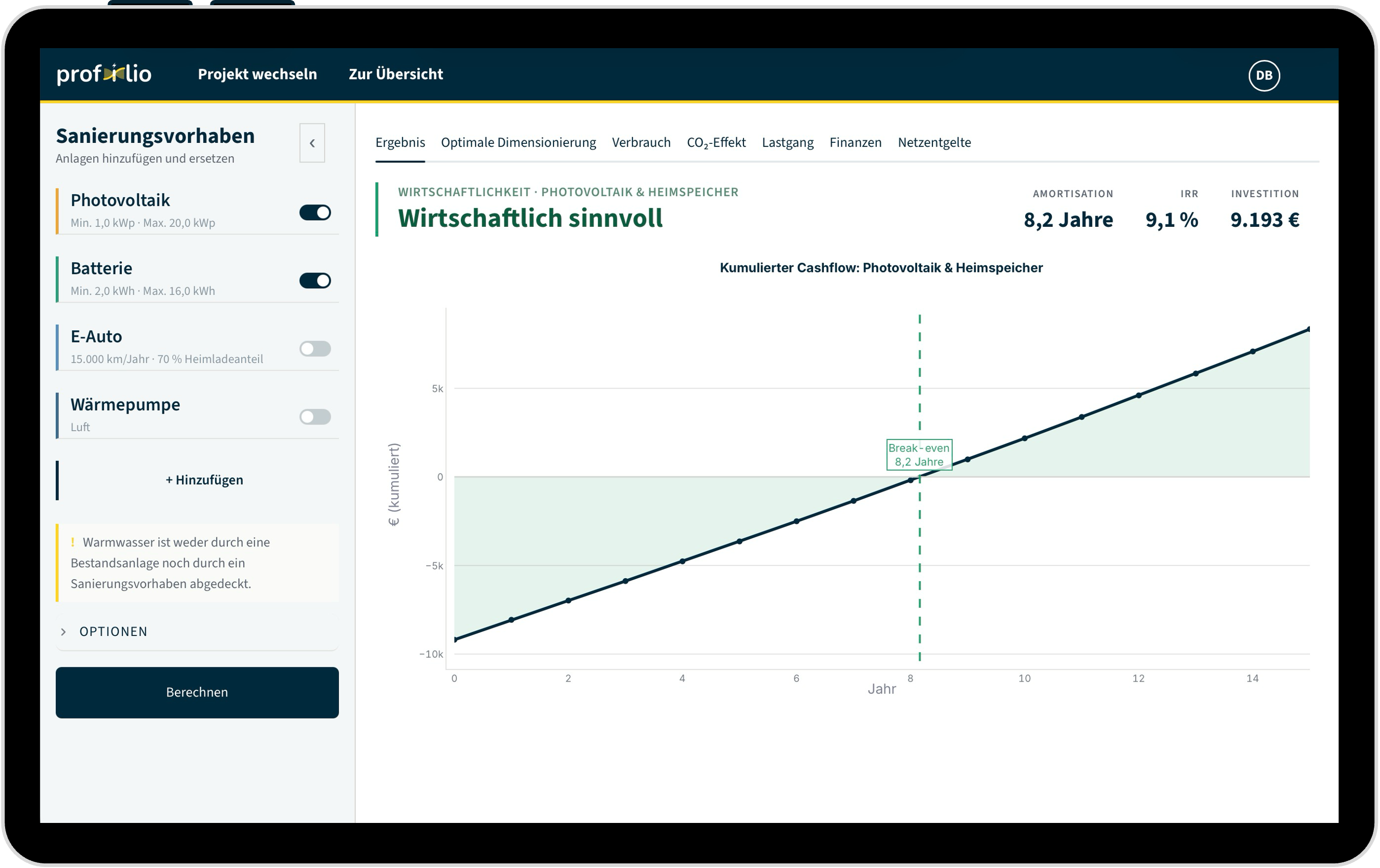Open the DB user avatar menu

coord(1264,75)
